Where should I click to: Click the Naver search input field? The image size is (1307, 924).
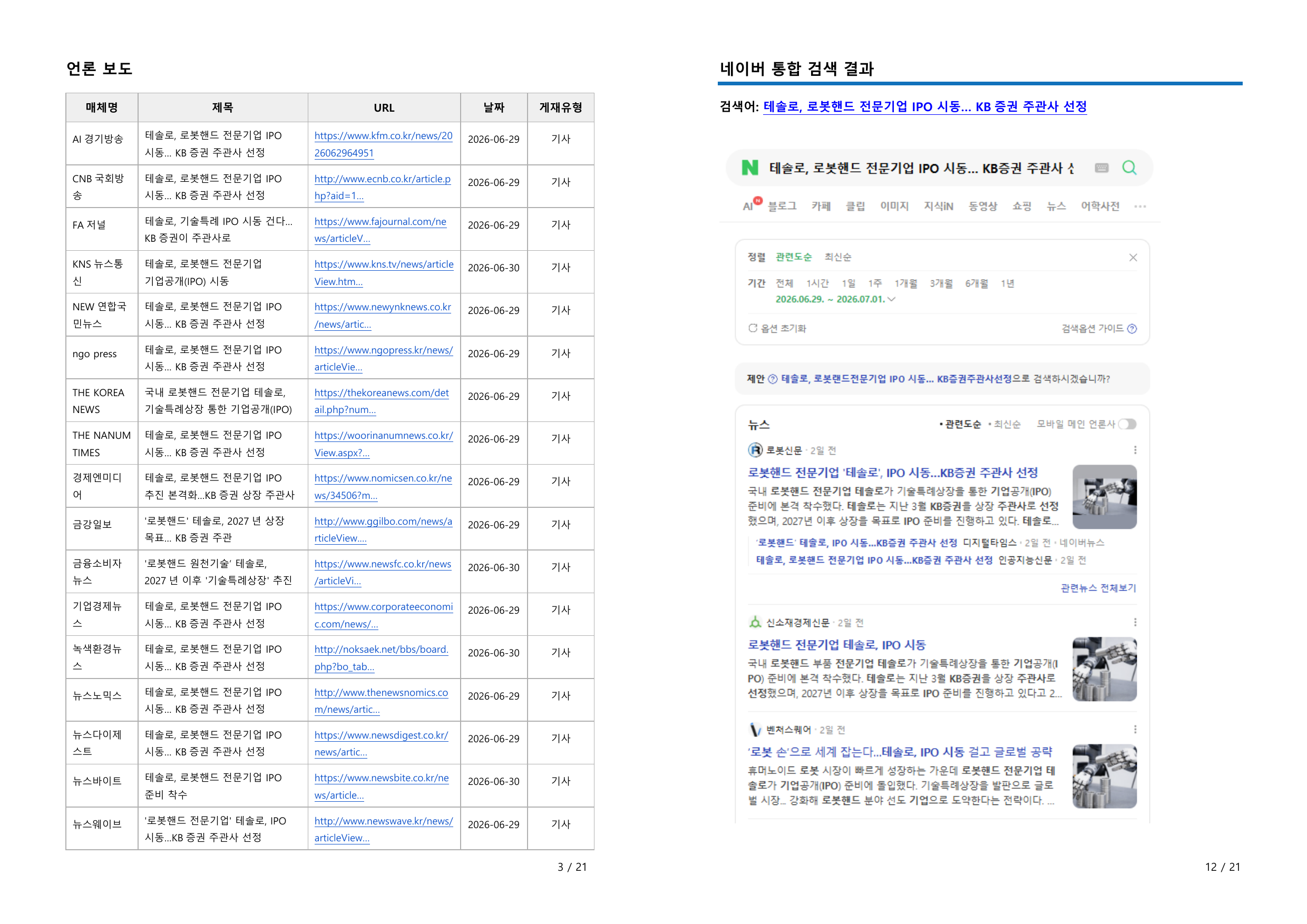(921, 168)
